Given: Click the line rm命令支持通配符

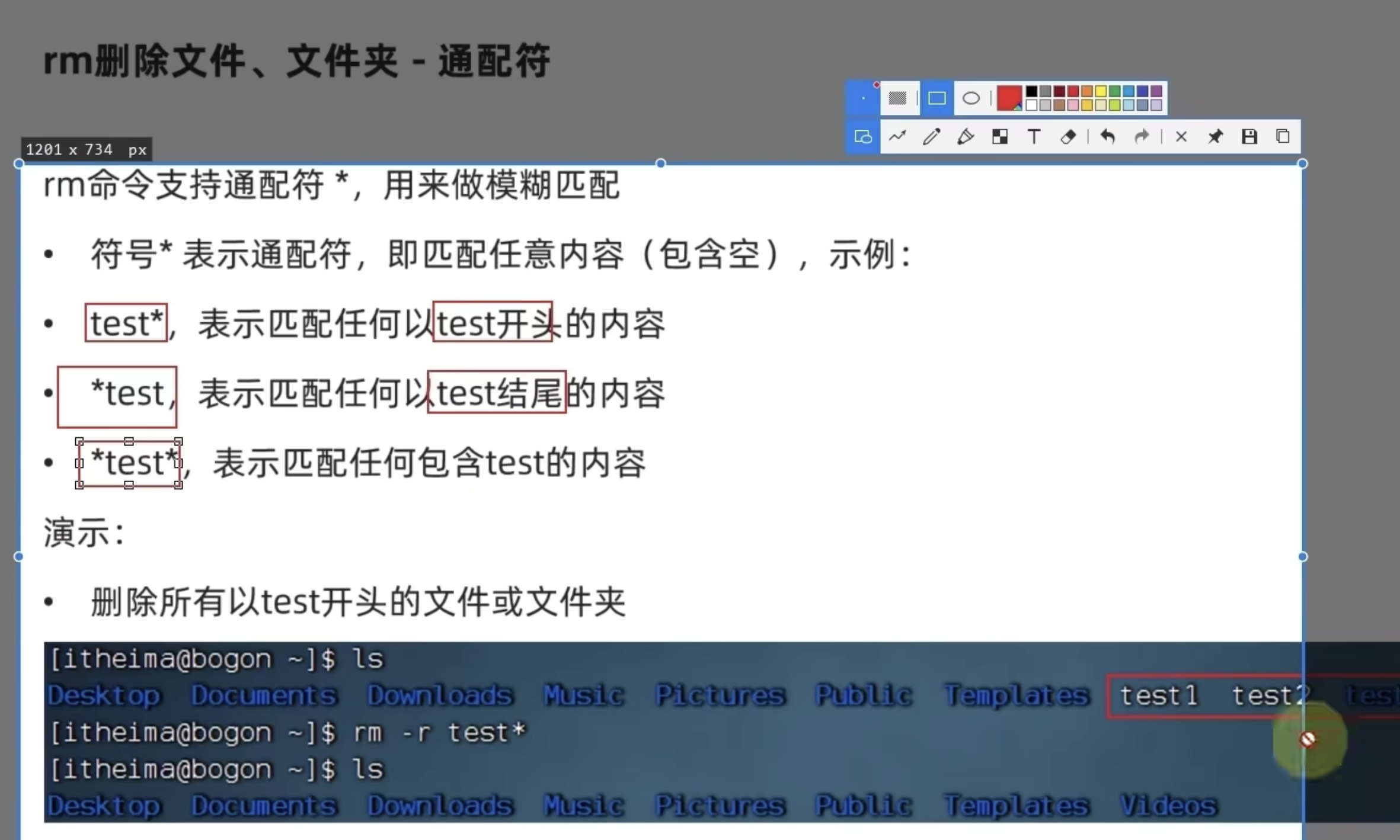Looking at the screenshot, I should (332, 185).
